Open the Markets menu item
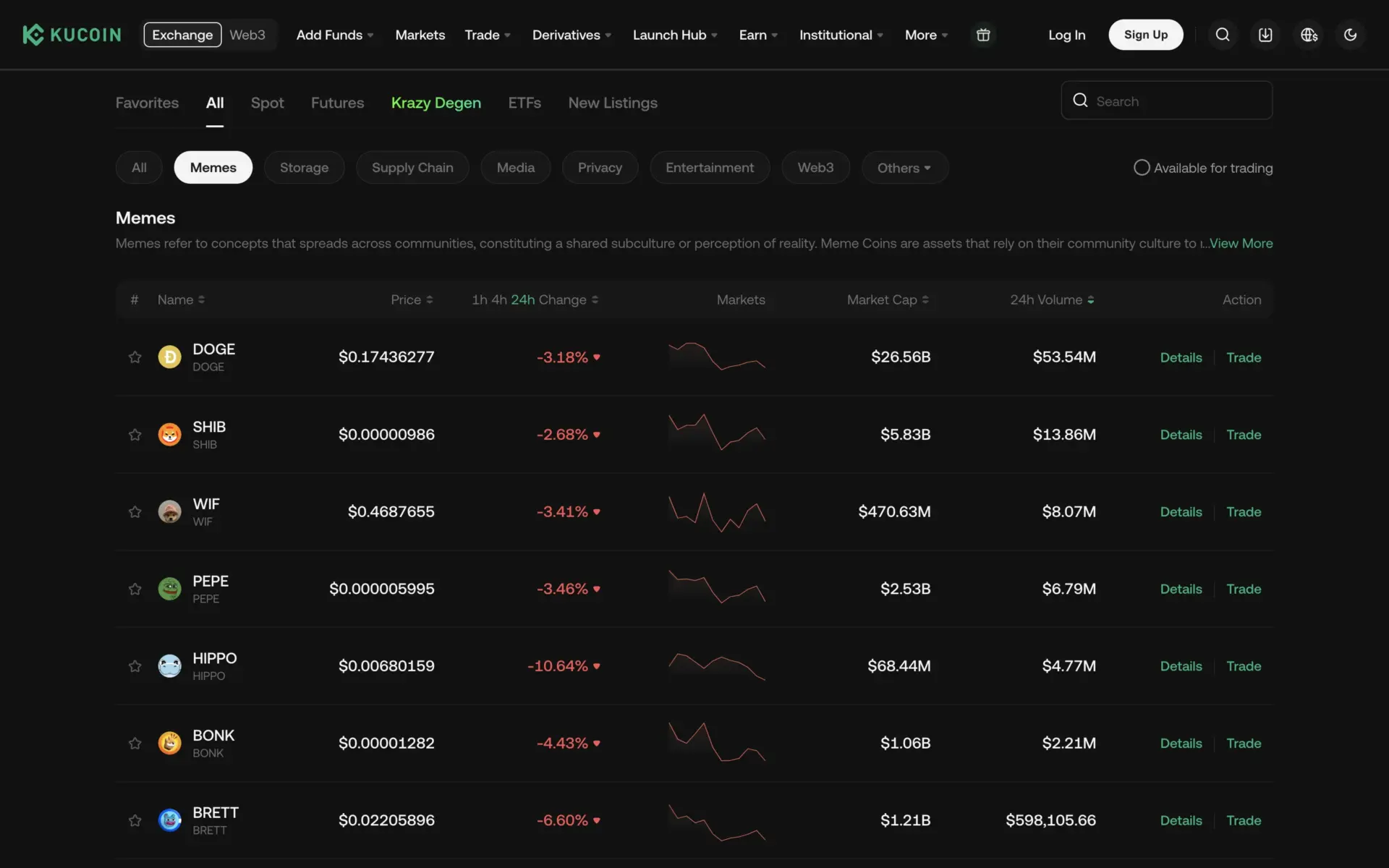This screenshot has height=868, width=1389. tap(420, 35)
